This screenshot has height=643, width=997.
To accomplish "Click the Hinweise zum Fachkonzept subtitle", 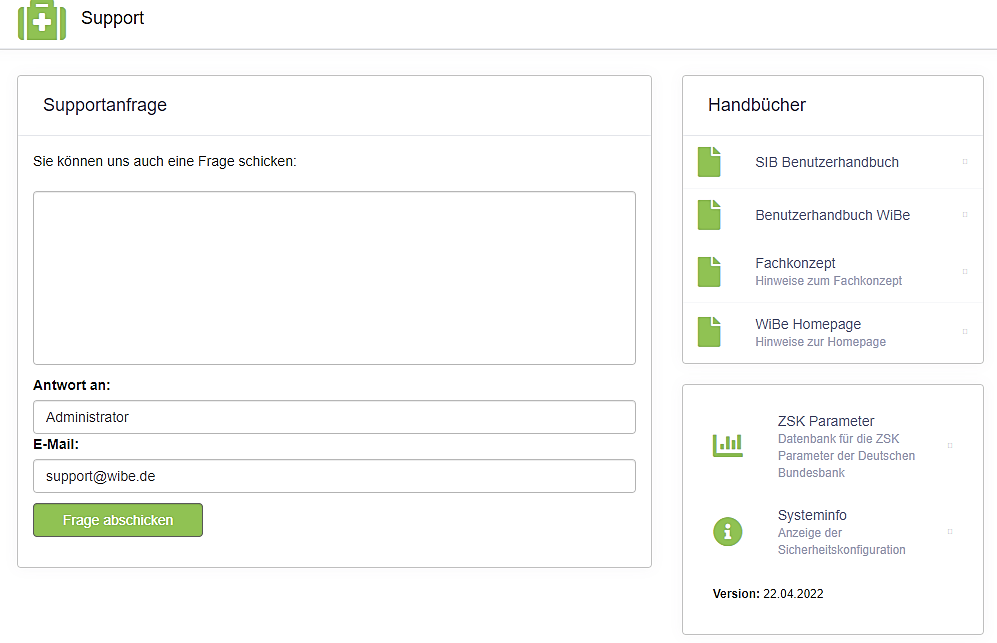I will point(828,281).
